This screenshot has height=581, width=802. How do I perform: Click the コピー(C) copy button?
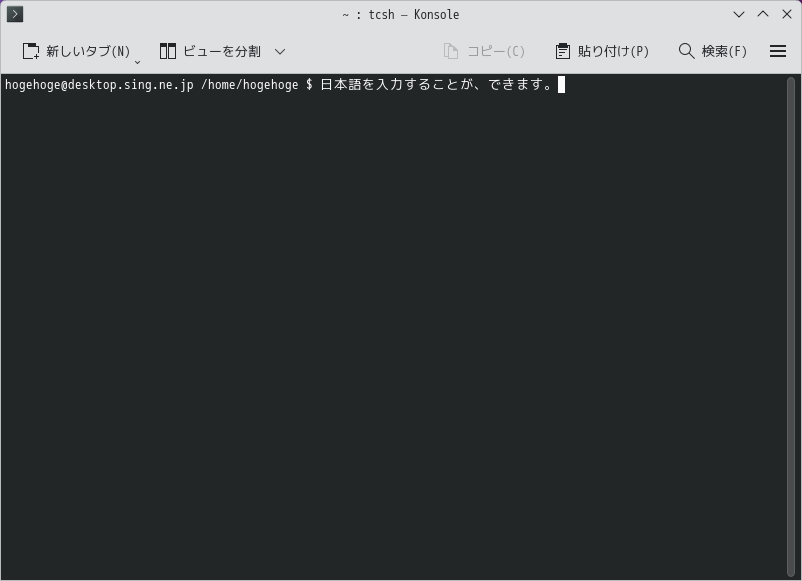(484, 51)
